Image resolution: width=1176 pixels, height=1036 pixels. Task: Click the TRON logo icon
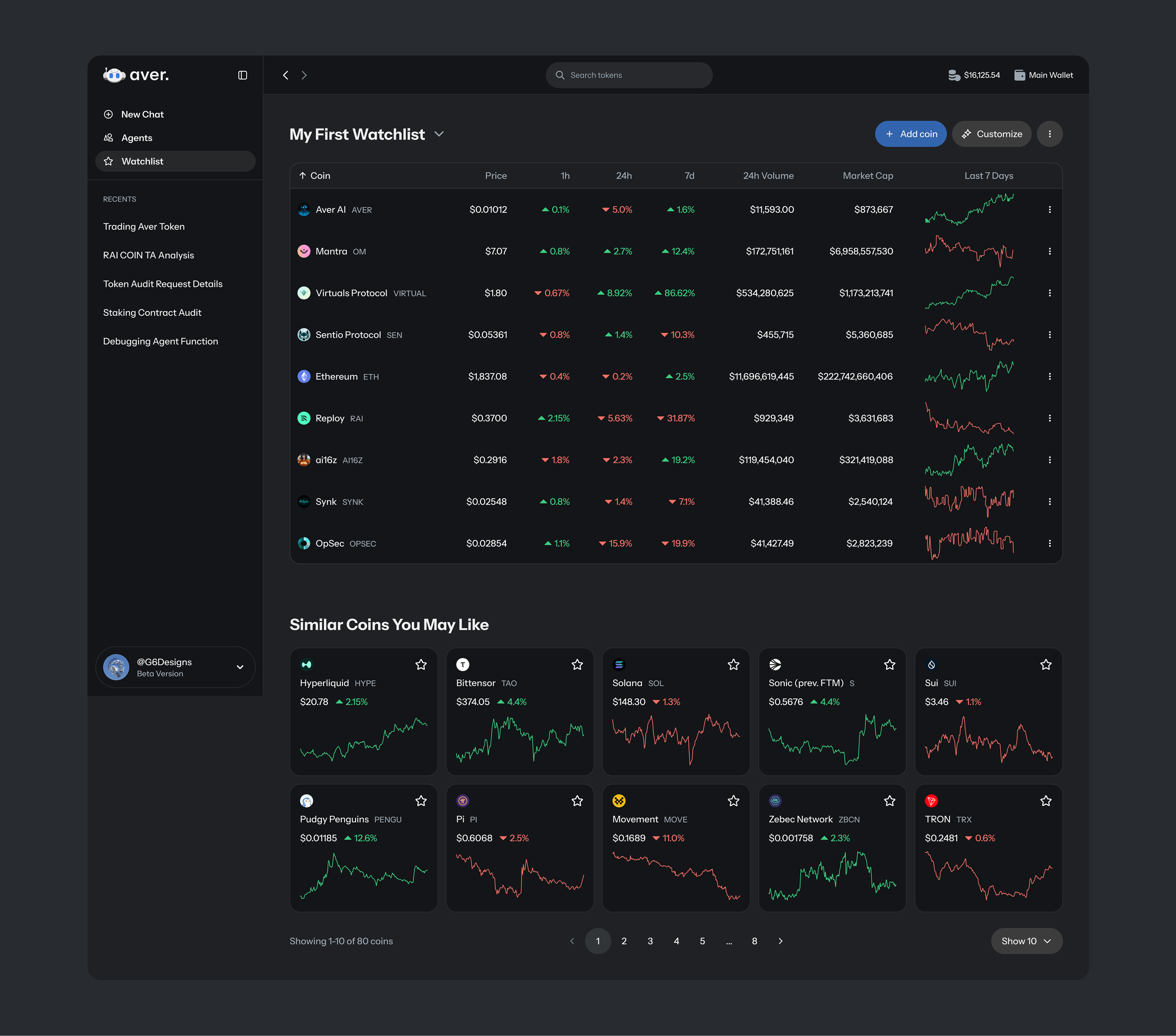point(932,801)
